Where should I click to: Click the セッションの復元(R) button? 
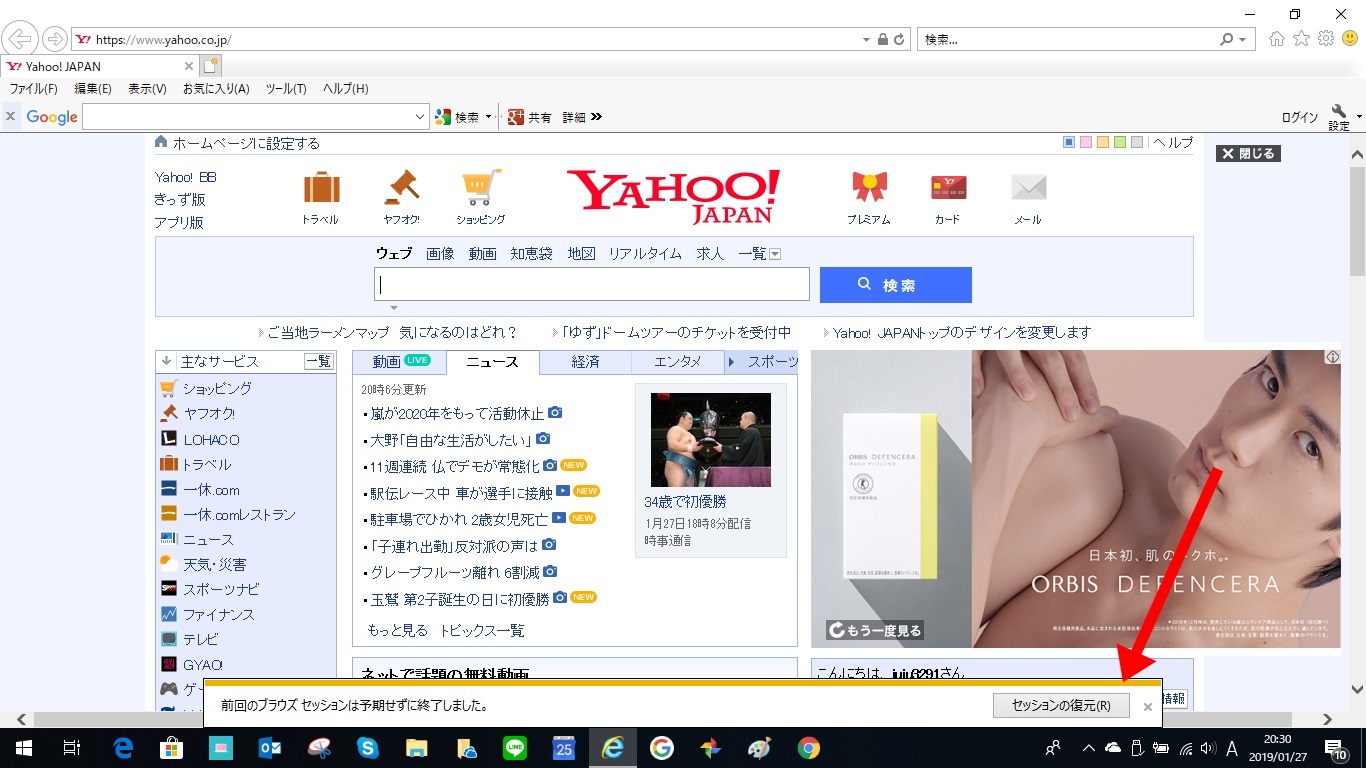coord(1061,705)
